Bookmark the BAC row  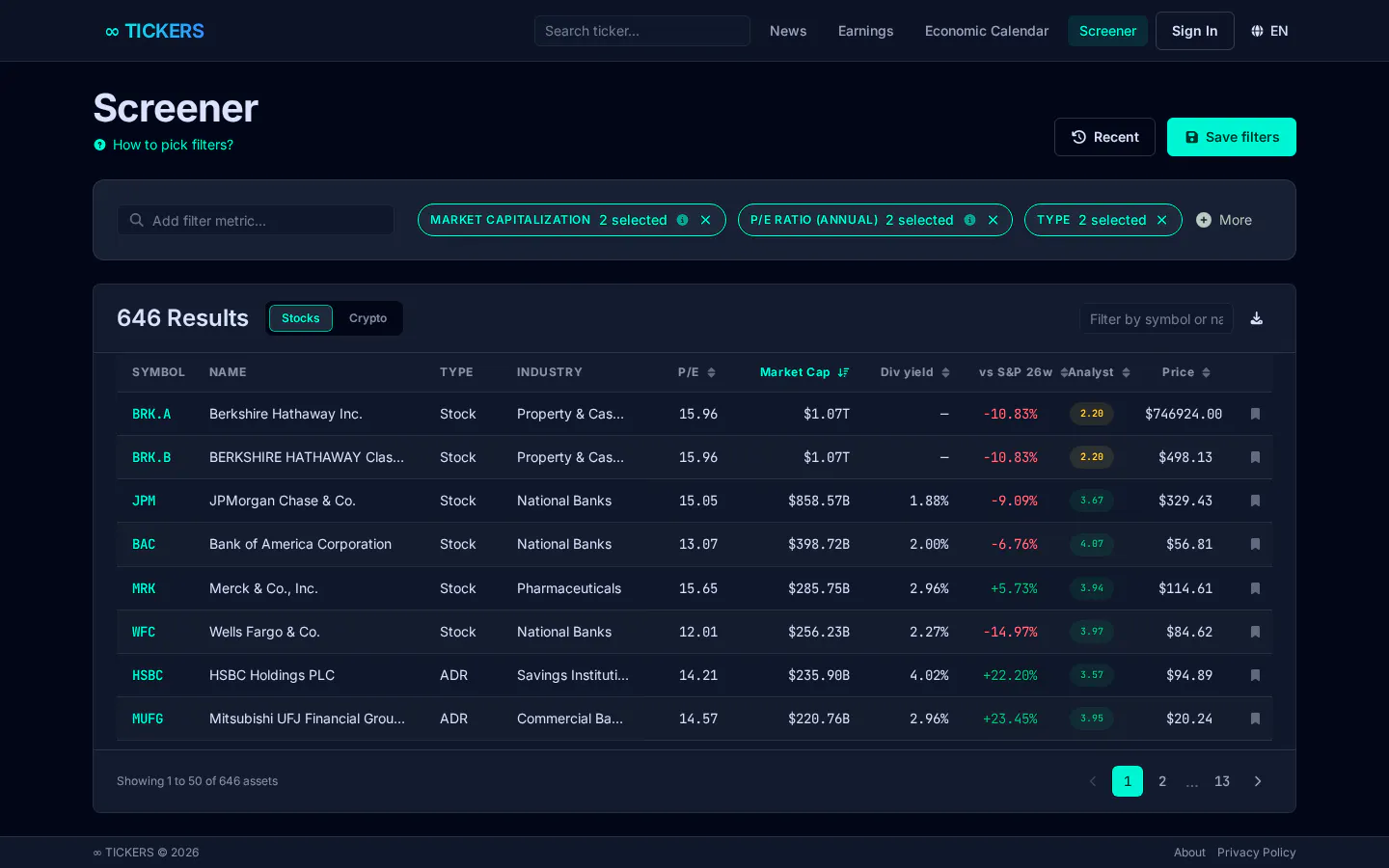(x=1255, y=544)
